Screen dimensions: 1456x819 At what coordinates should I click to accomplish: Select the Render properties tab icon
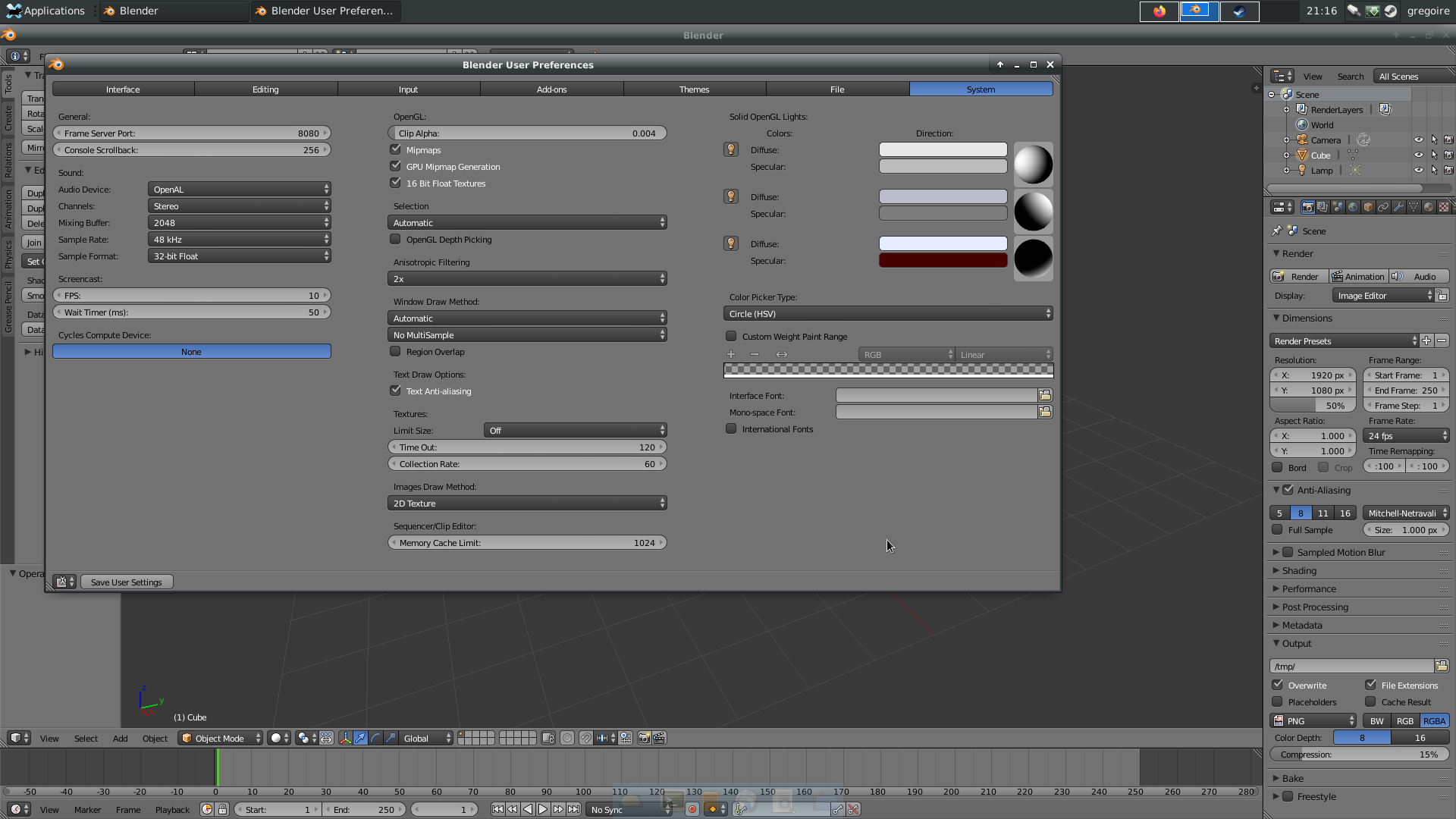point(1307,207)
